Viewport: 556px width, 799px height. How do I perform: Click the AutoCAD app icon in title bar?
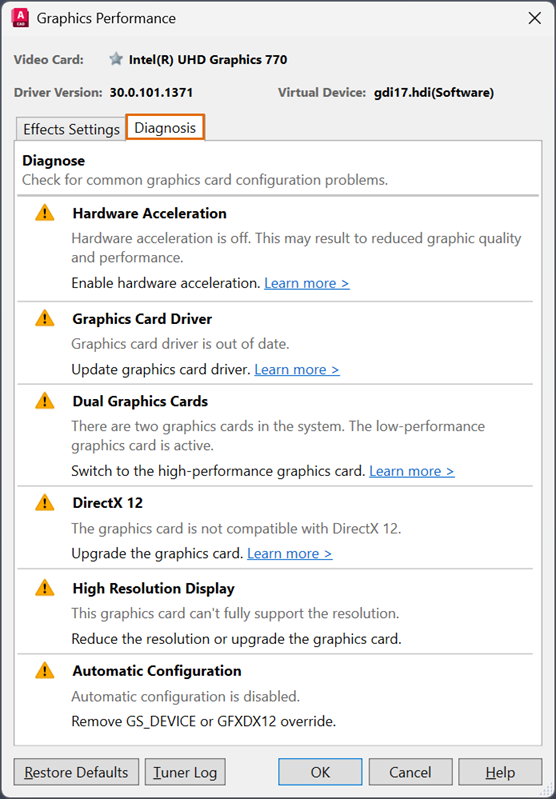(20, 18)
